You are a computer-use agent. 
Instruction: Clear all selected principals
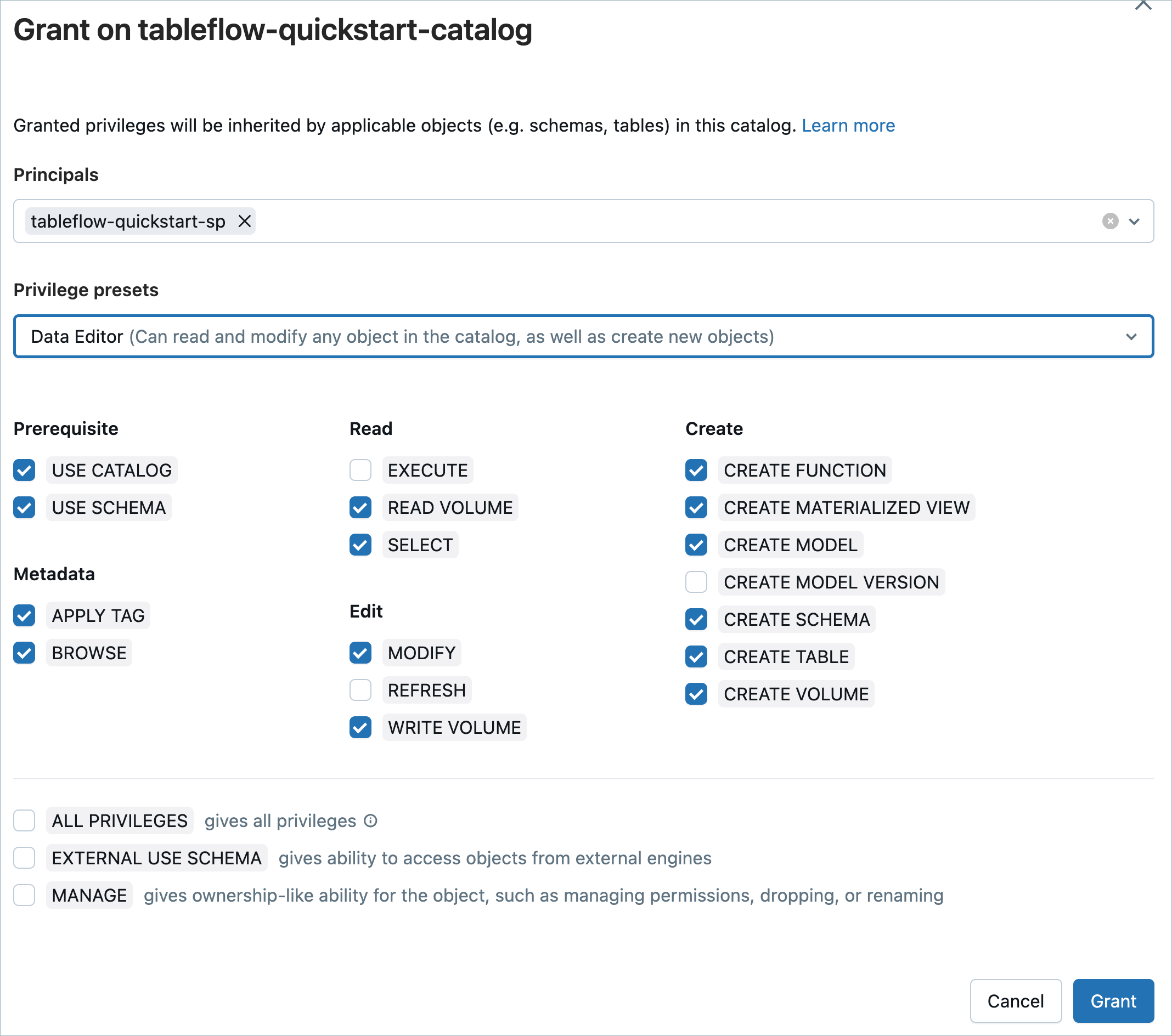pos(1110,221)
